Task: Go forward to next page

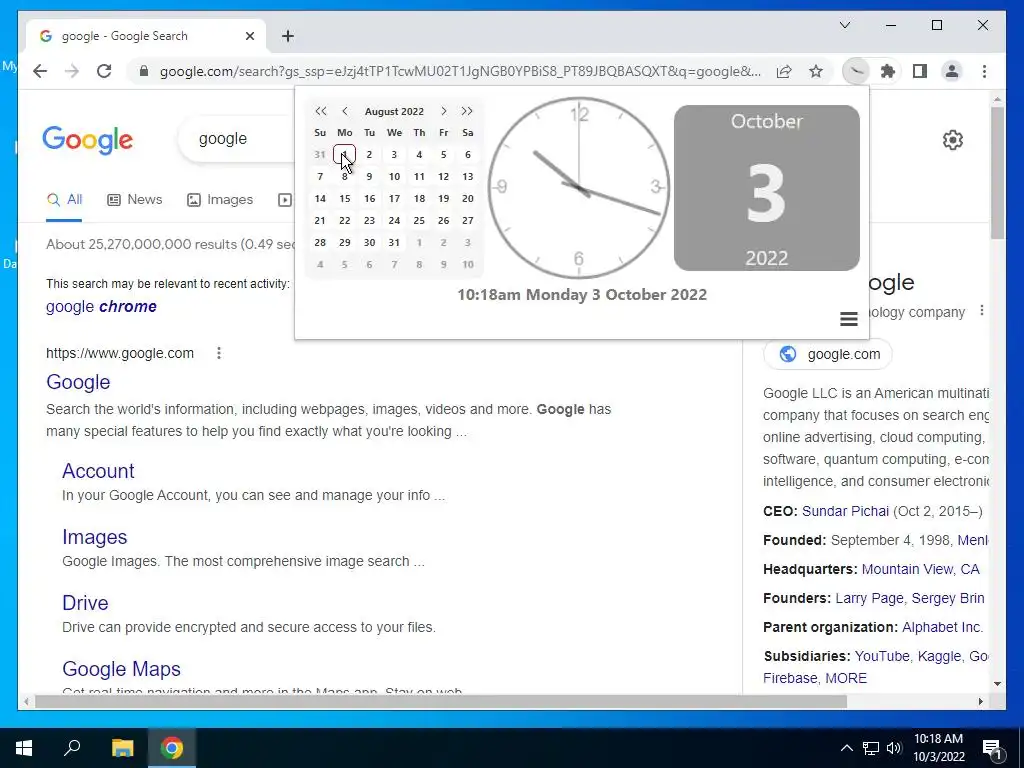Action: click(x=72, y=71)
